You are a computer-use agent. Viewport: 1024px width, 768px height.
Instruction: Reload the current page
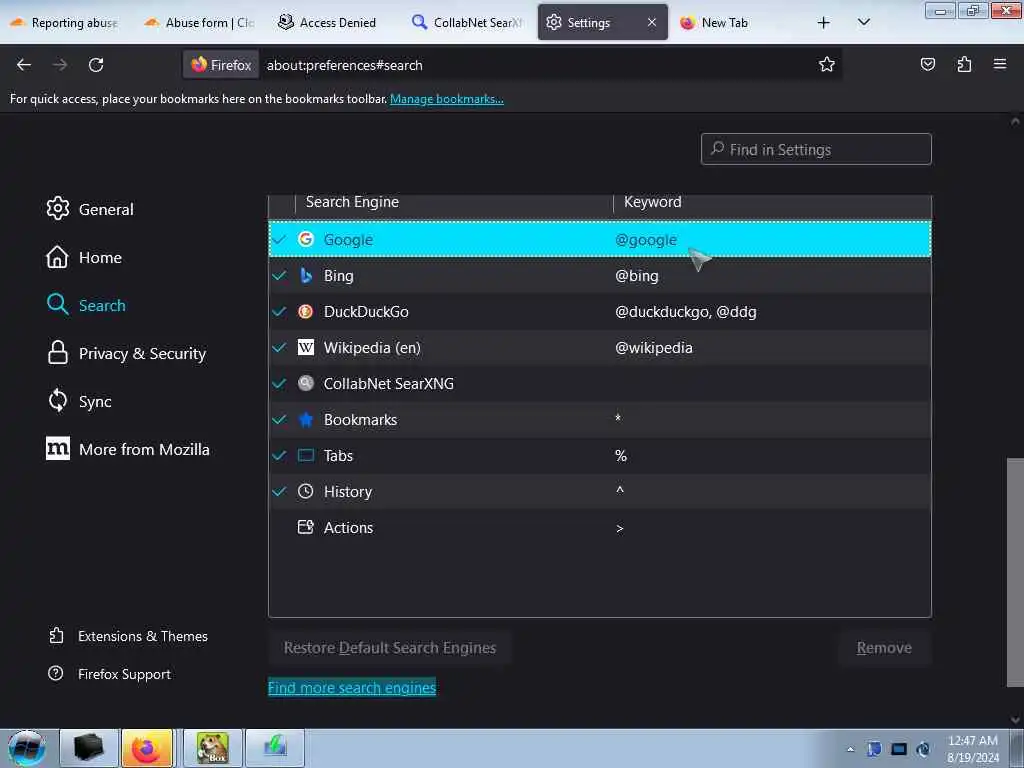96,65
